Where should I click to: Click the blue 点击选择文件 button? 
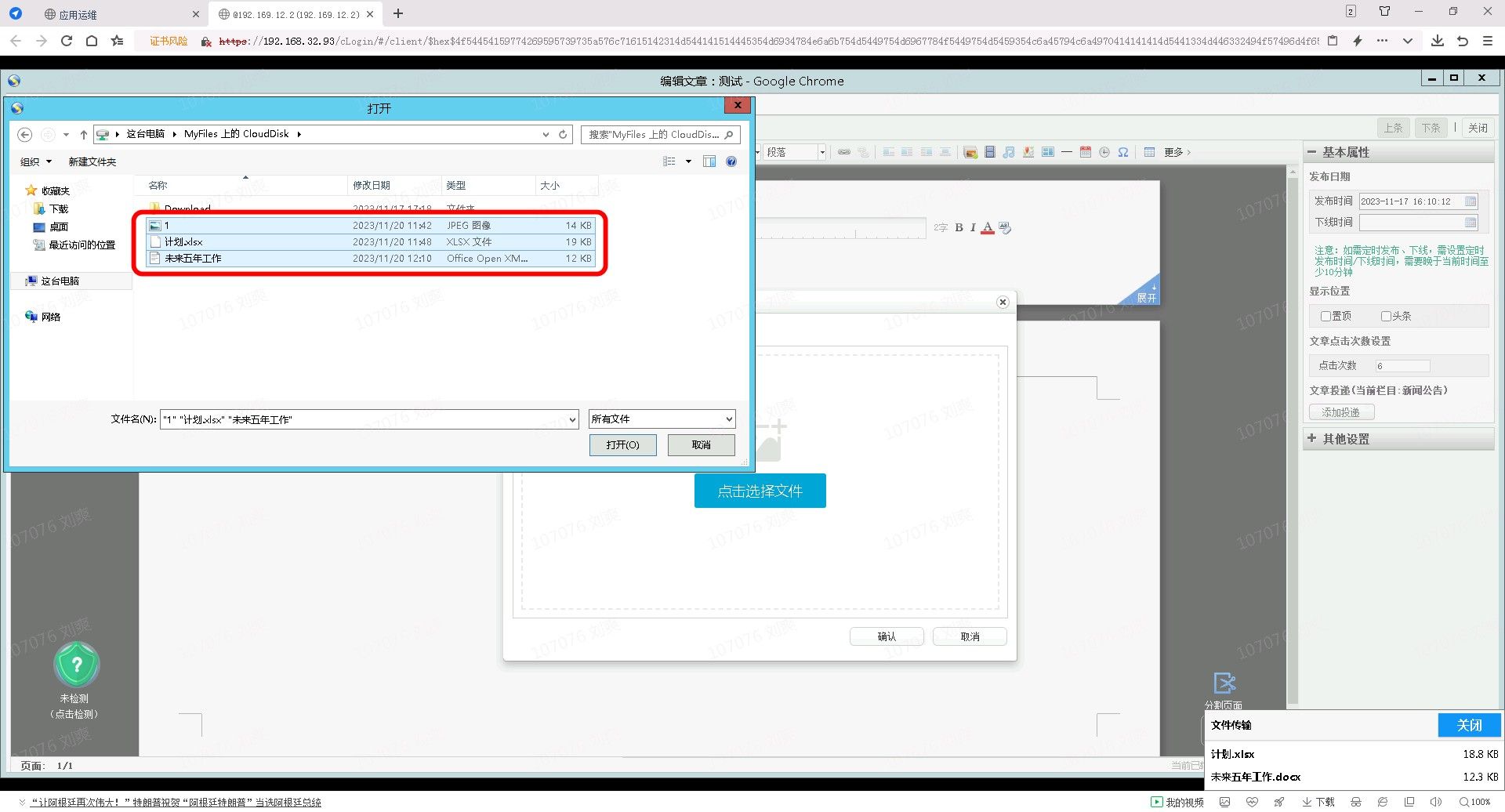pos(760,491)
